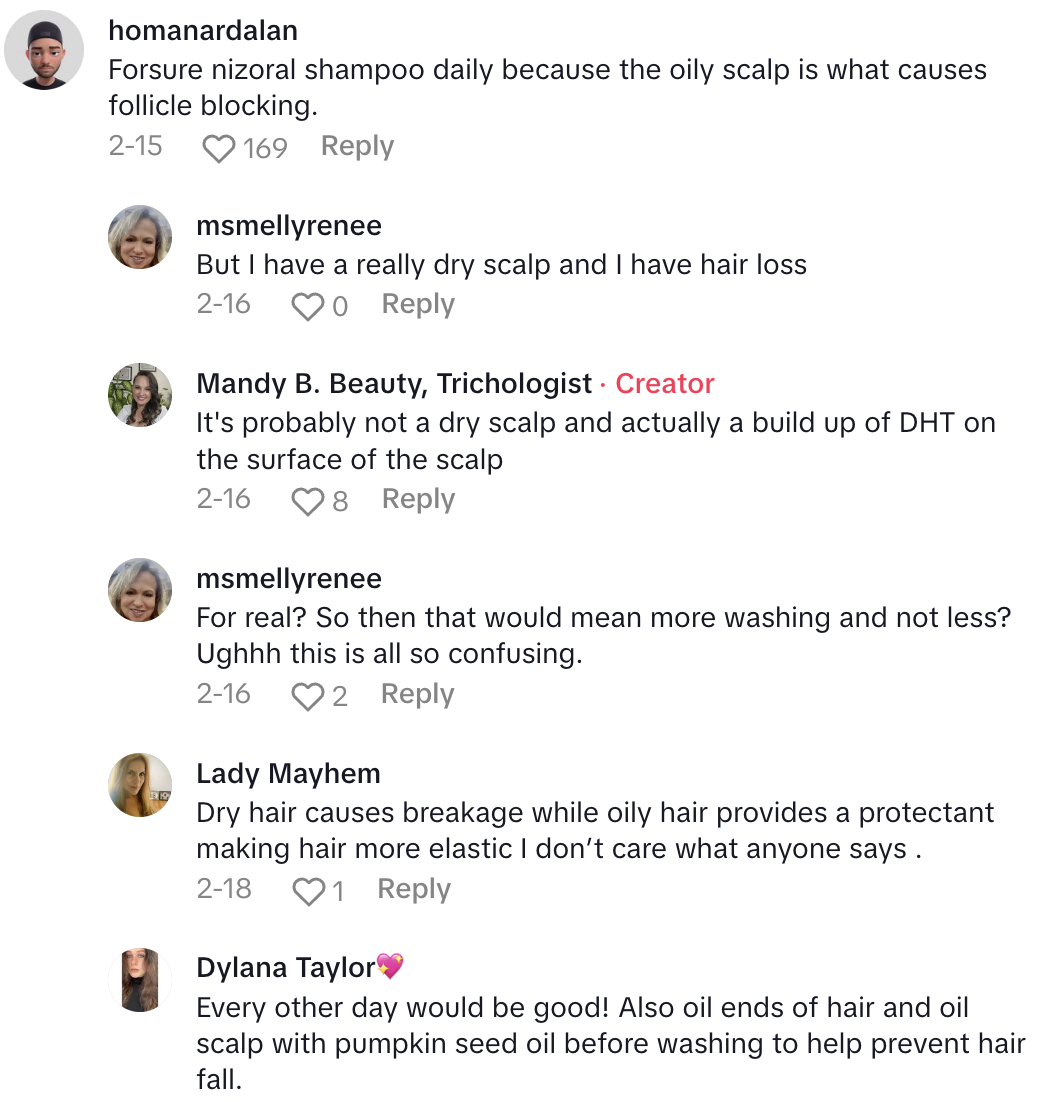The image size is (1056, 1102).
Task: Reply to msmellyrenee's dry scalp comment
Action: 418,304
